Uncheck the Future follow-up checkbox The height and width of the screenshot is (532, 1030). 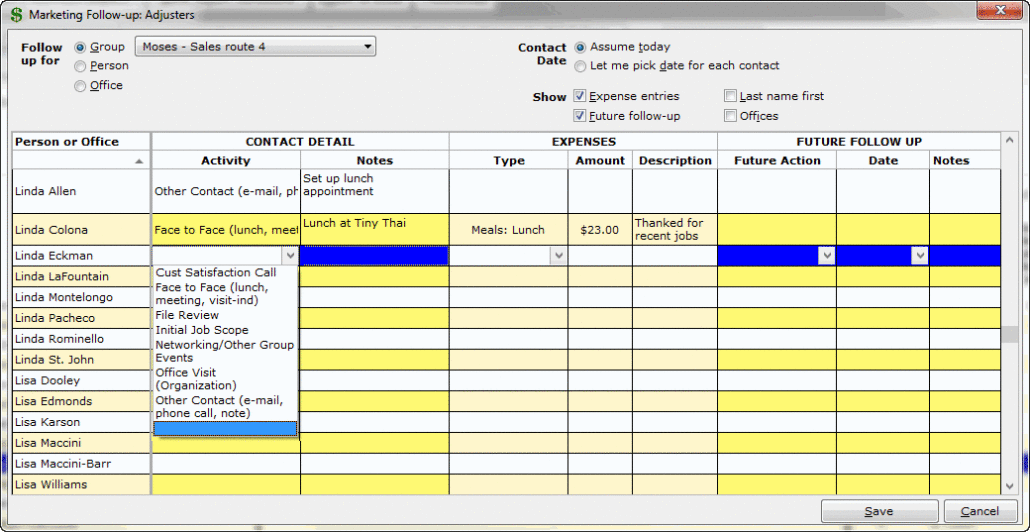tap(579, 116)
